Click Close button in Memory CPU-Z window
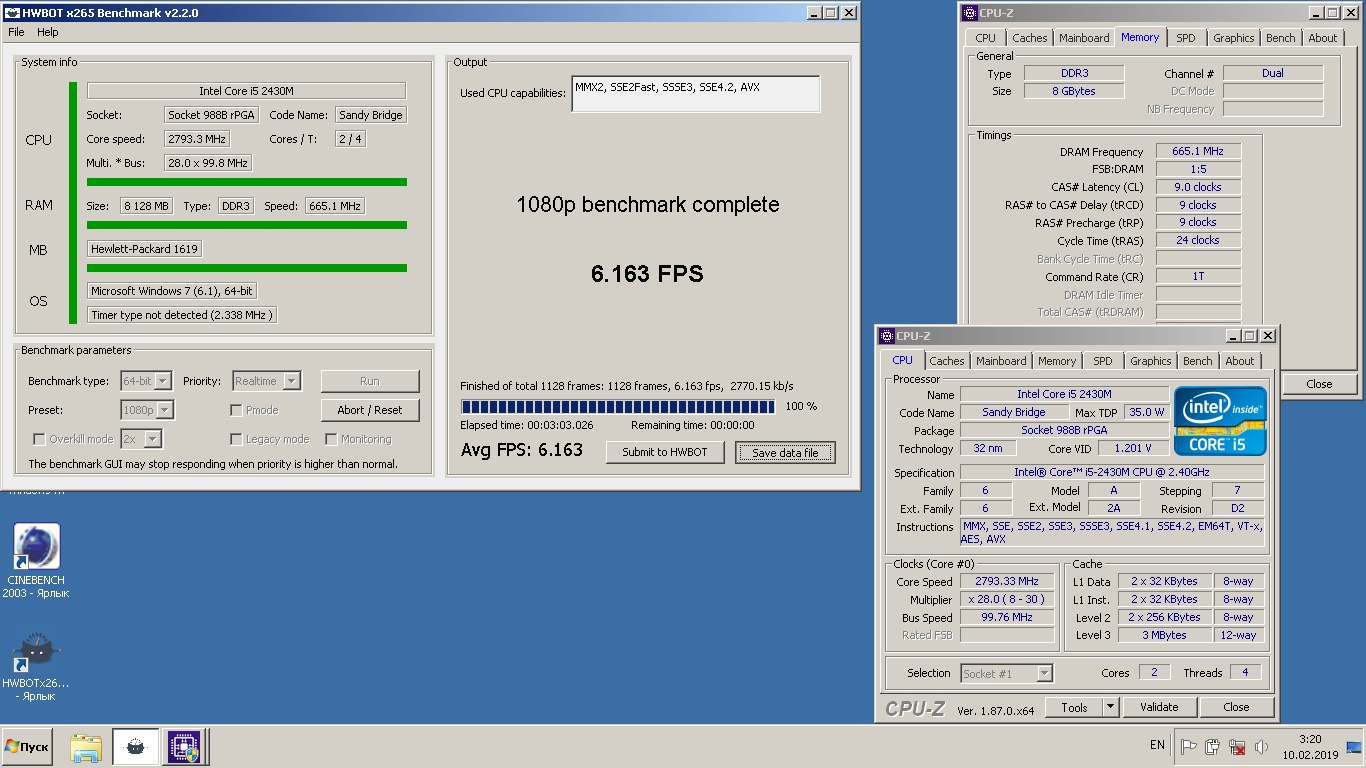The width and height of the screenshot is (1366, 768). (1320, 384)
